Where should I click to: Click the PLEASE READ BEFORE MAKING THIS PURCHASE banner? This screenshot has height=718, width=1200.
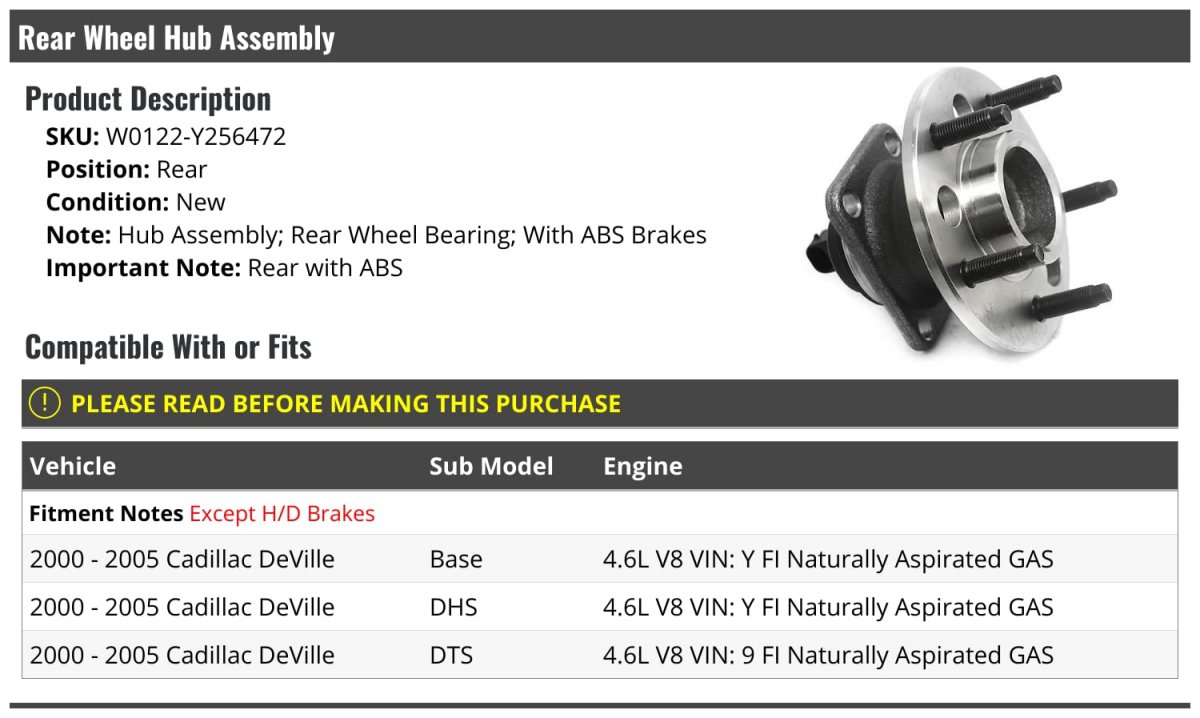coord(600,403)
